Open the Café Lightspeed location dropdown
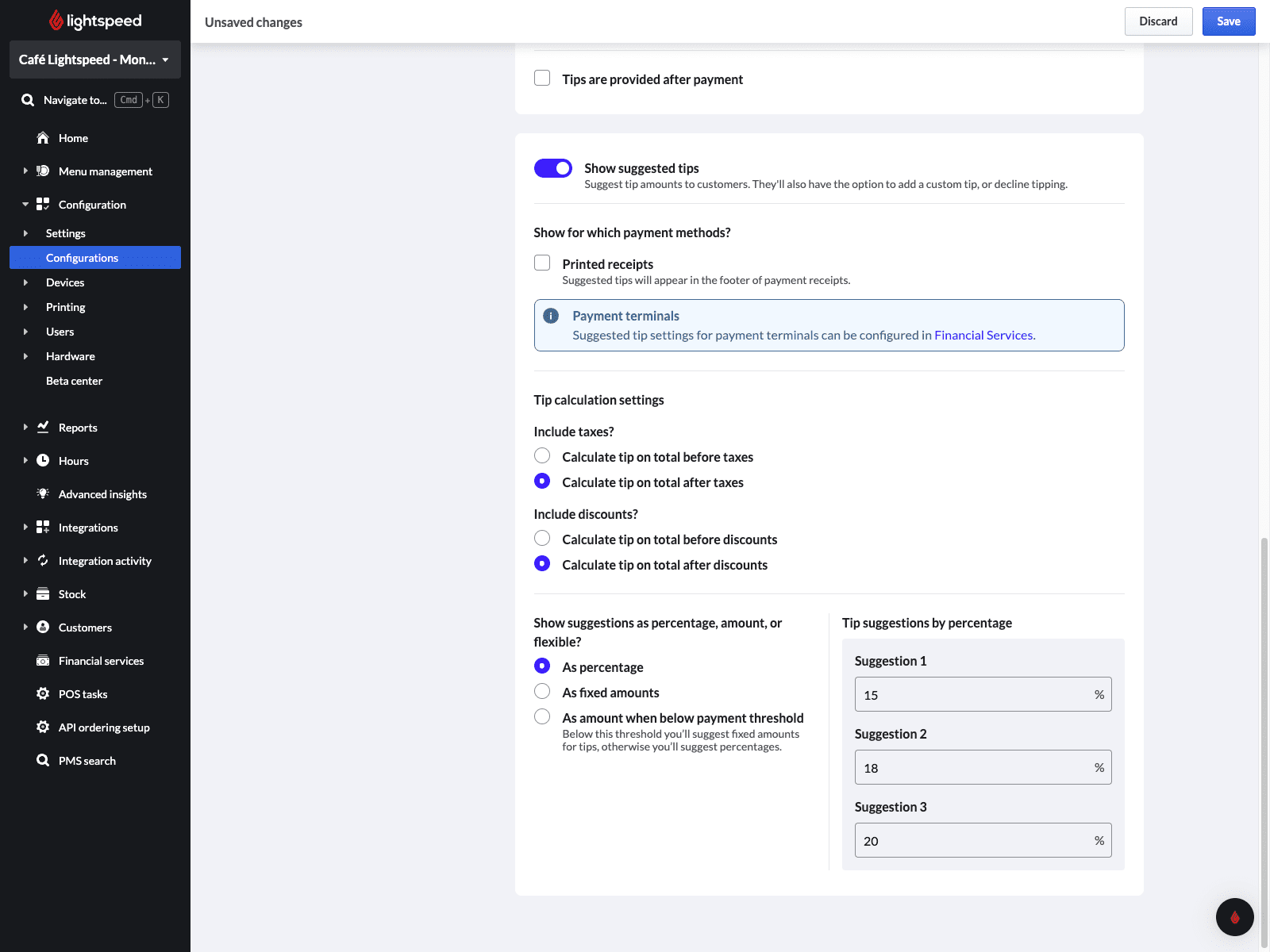The height and width of the screenshot is (952, 1270). tap(94, 59)
